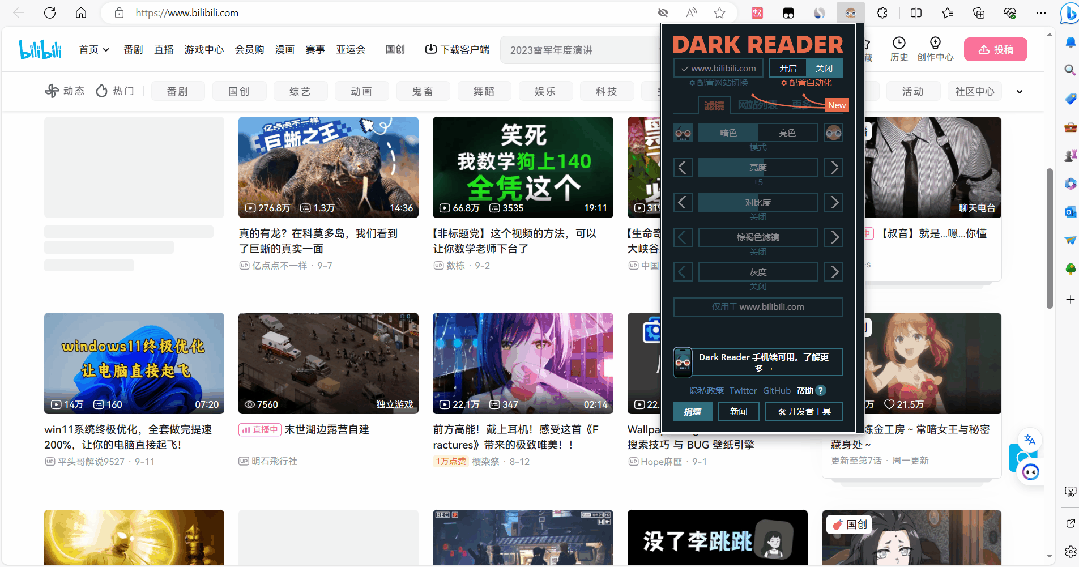
Task: Click the Tampermonkey extension icon
Action: [788, 12]
